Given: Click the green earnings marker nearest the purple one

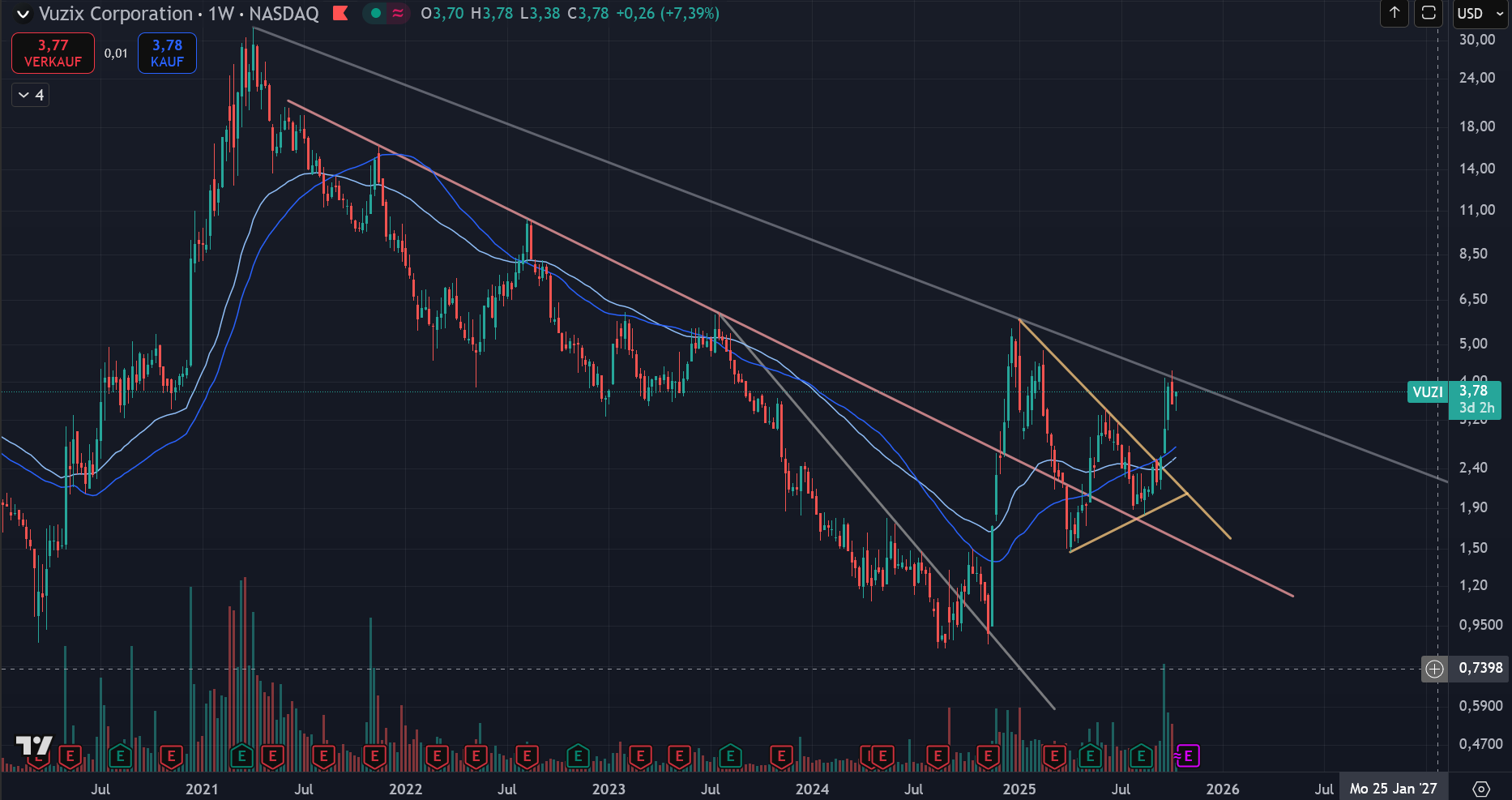Looking at the screenshot, I should (x=1141, y=756).
